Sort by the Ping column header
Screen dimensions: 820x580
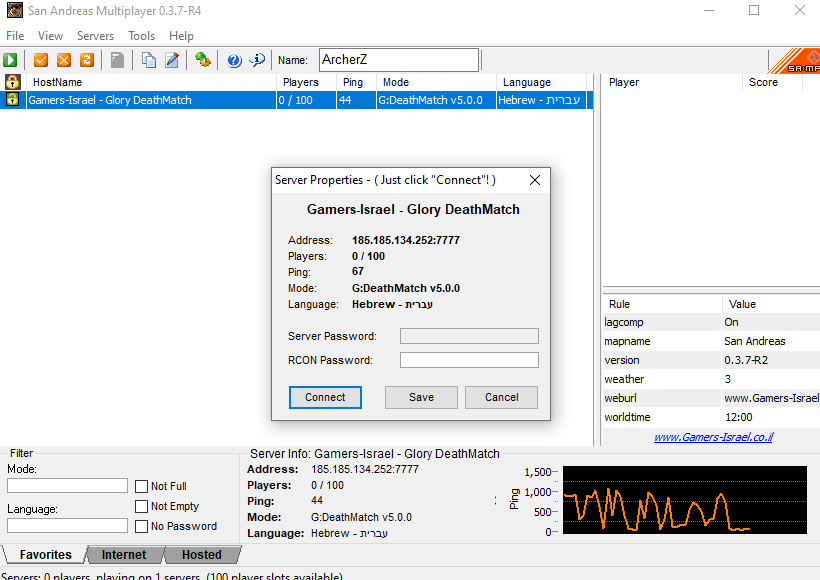click(357, 82)
